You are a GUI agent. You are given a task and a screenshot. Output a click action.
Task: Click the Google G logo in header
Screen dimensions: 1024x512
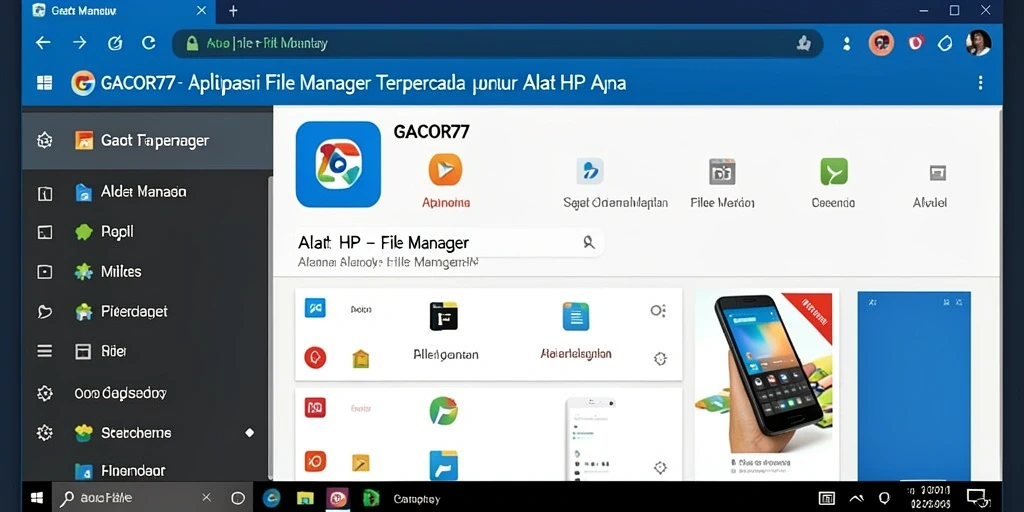coord(83,83)
